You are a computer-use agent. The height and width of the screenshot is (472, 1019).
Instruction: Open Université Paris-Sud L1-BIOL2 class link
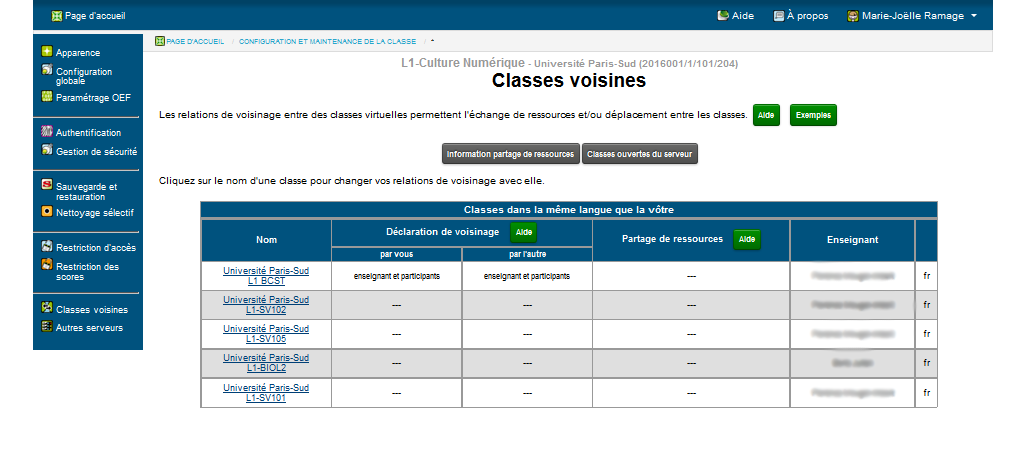tap(266, 362)
